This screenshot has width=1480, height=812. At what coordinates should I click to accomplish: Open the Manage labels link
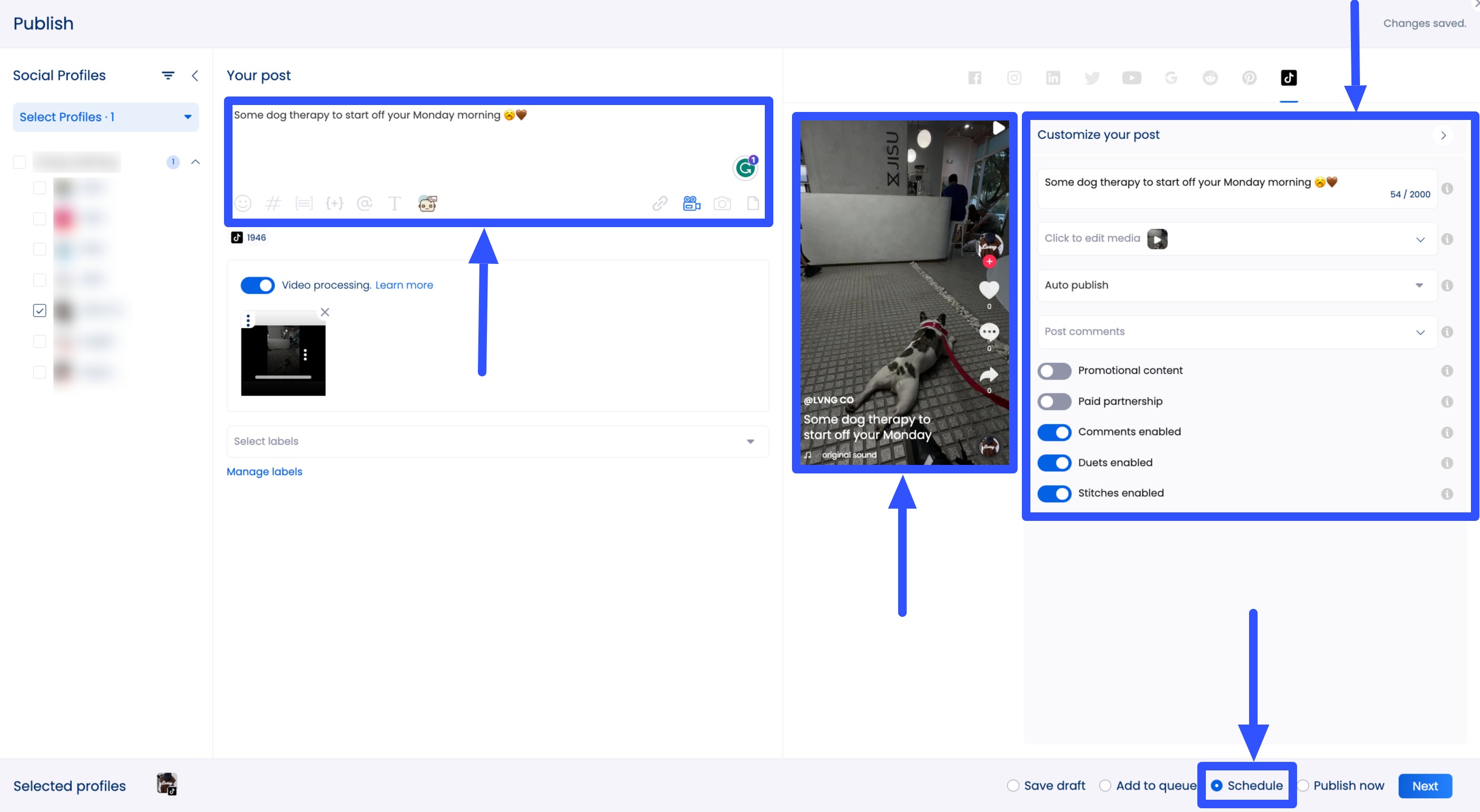(265, 471)
